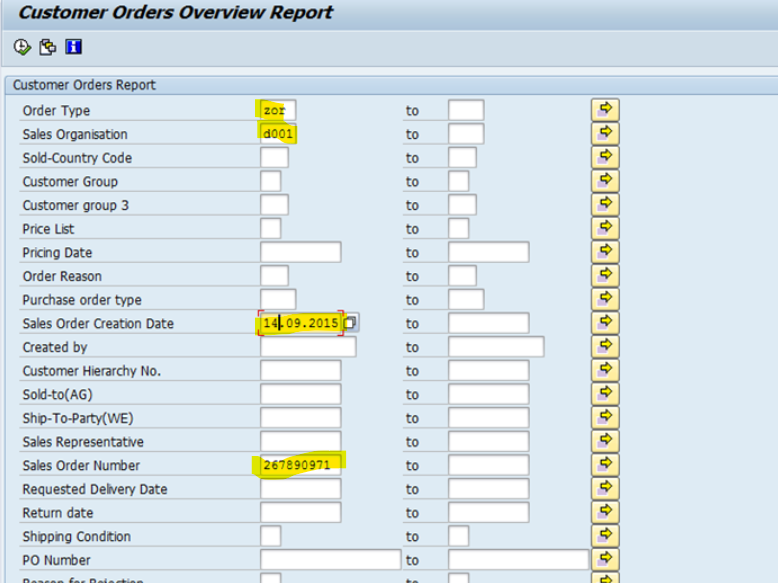Viewport: 778px width, 583px height.
Task: Open multiple selection arrow for Order Type
Action: pos(605,110)
